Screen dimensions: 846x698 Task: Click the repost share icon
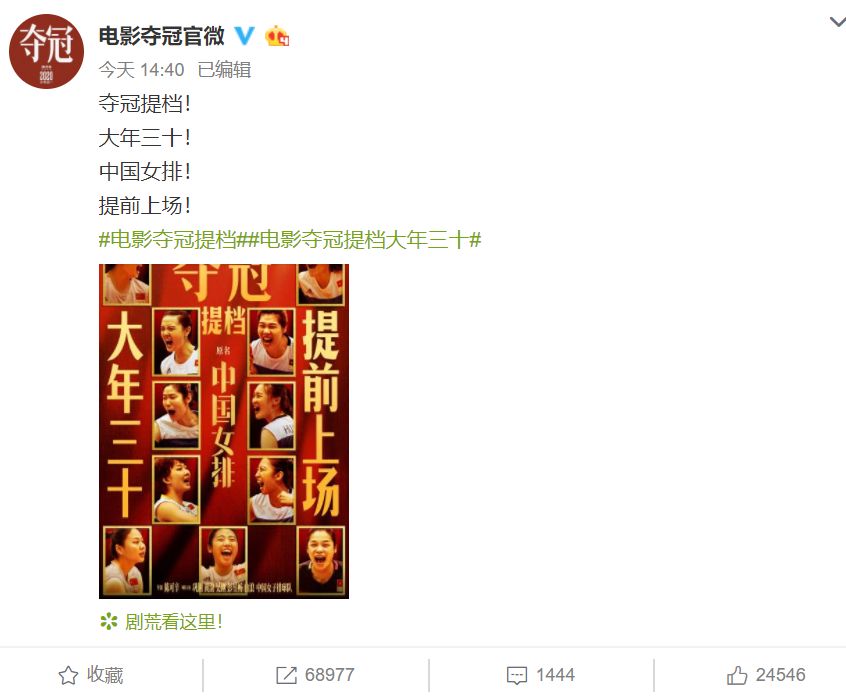286,675
